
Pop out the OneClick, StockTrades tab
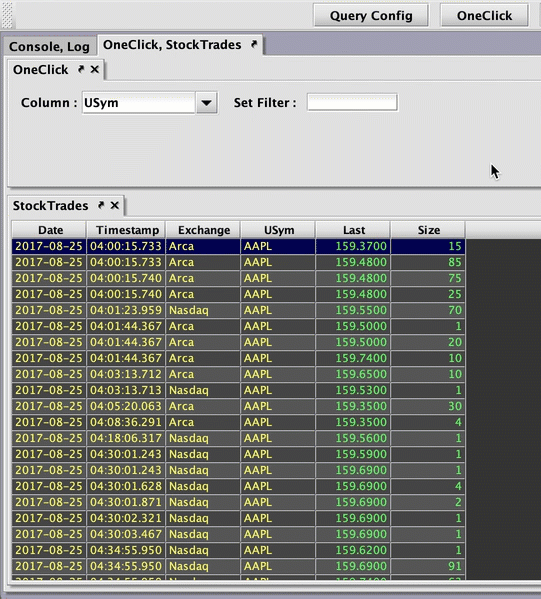point(254,45)
